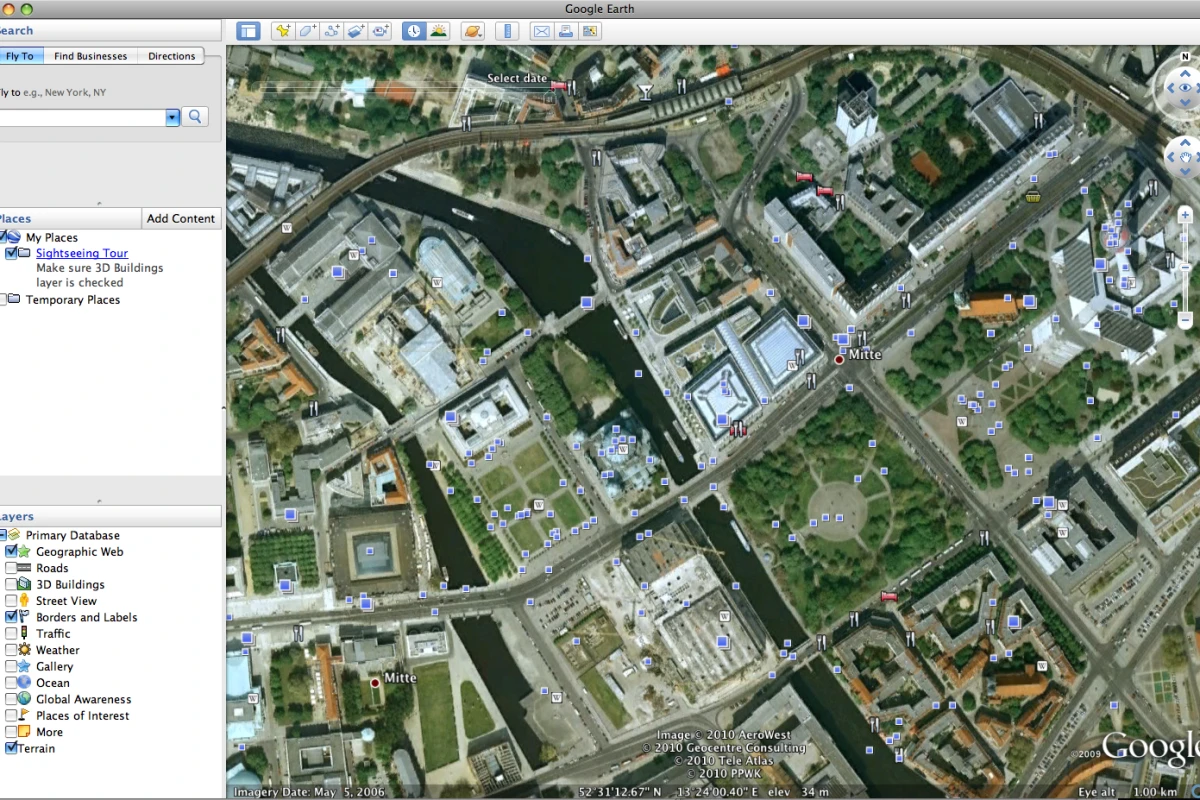Screen dimensions: 1200x800
Task: Click the Mitte marker at the street intersection
Action: (x=841, y=359)
